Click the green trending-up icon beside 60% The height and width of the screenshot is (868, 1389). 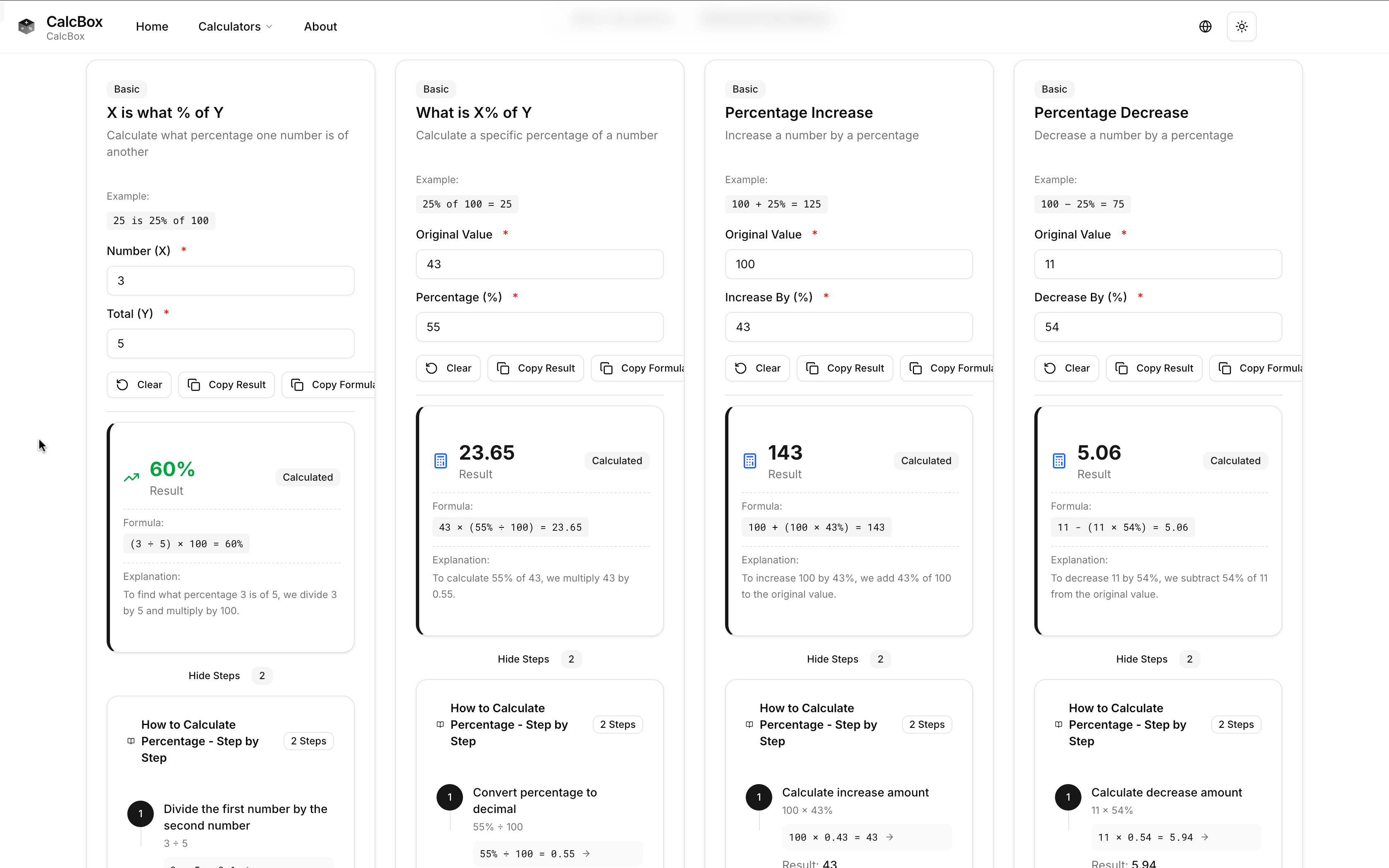point(131,477)
